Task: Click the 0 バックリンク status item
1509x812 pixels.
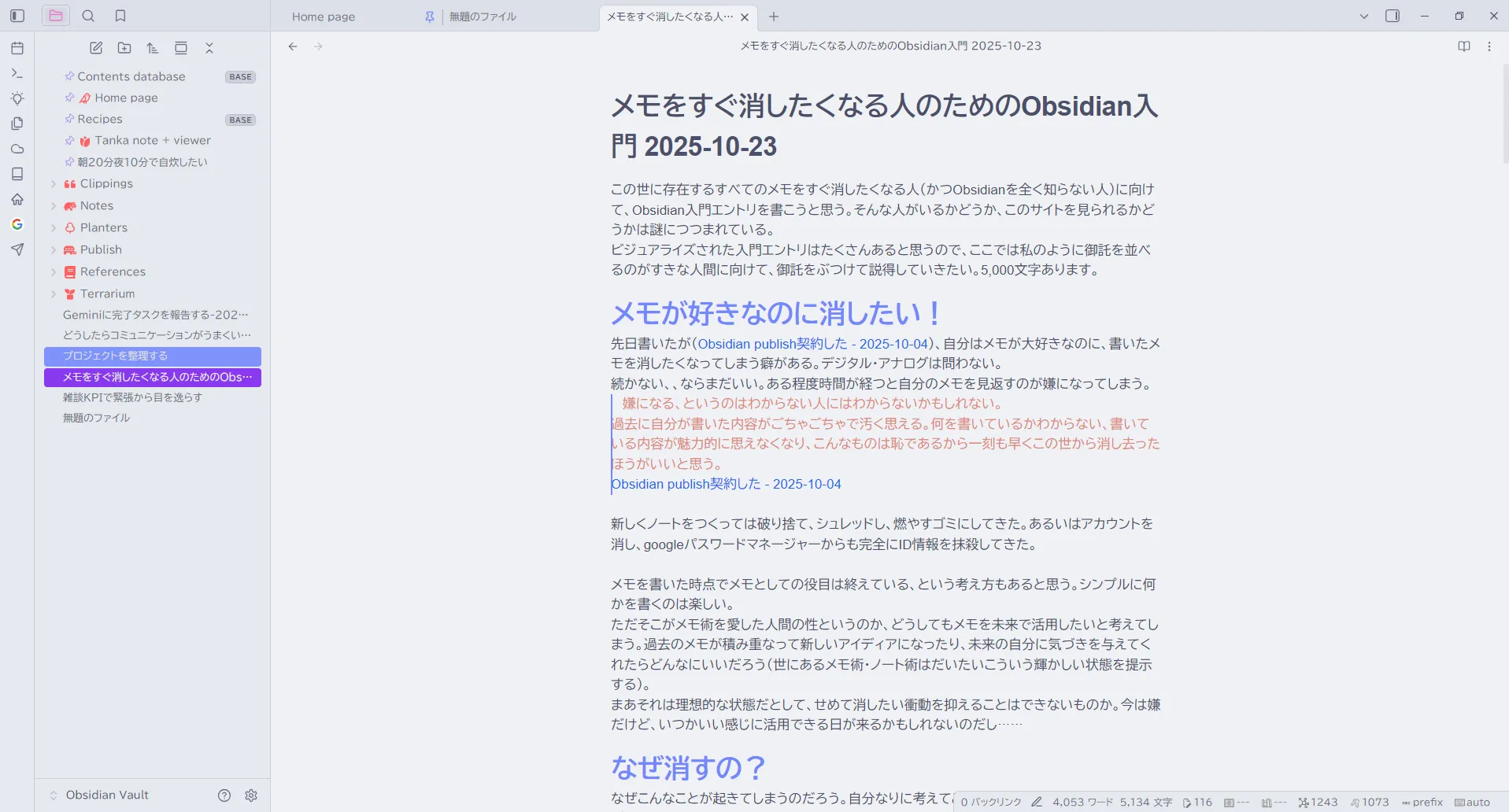Action: [x=990, y=802]
